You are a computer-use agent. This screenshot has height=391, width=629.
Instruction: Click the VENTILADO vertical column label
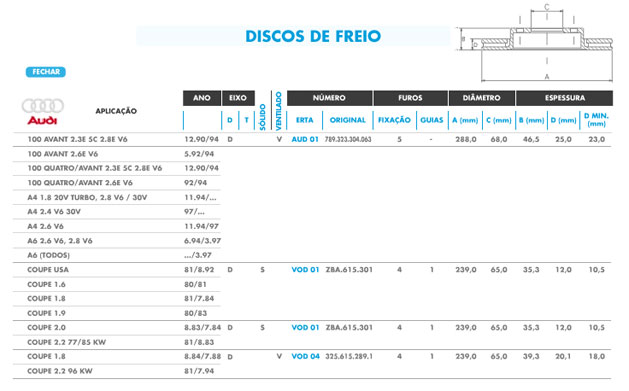278,111
